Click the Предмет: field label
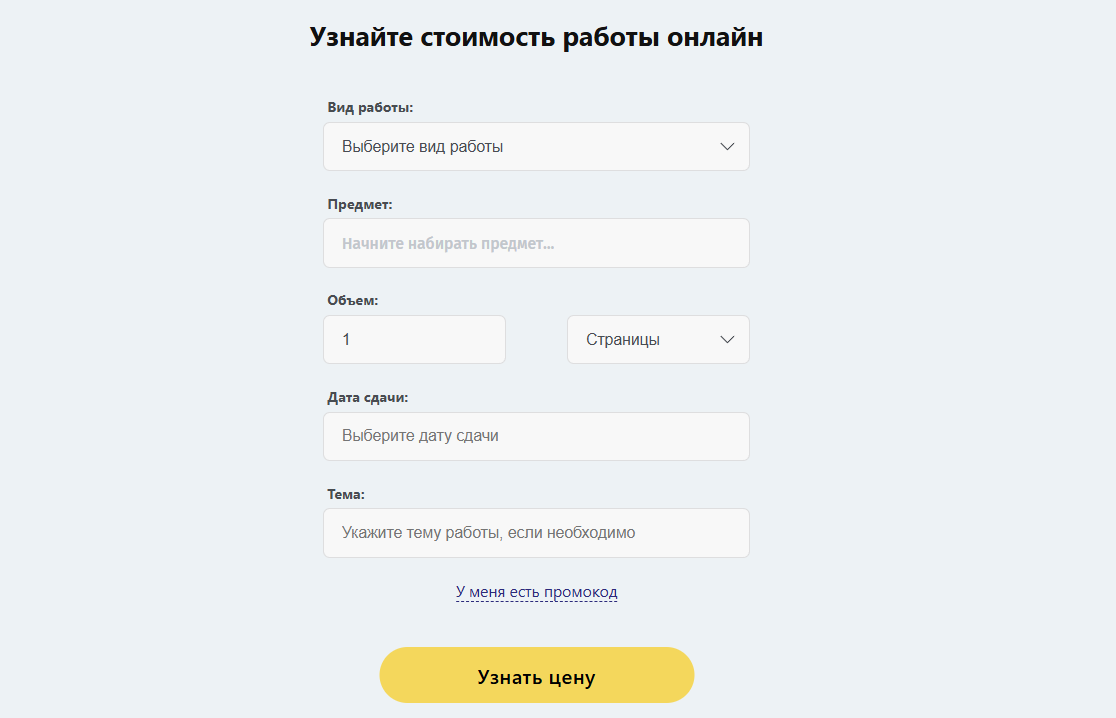The image size is (1116, 718). (359, 204)
